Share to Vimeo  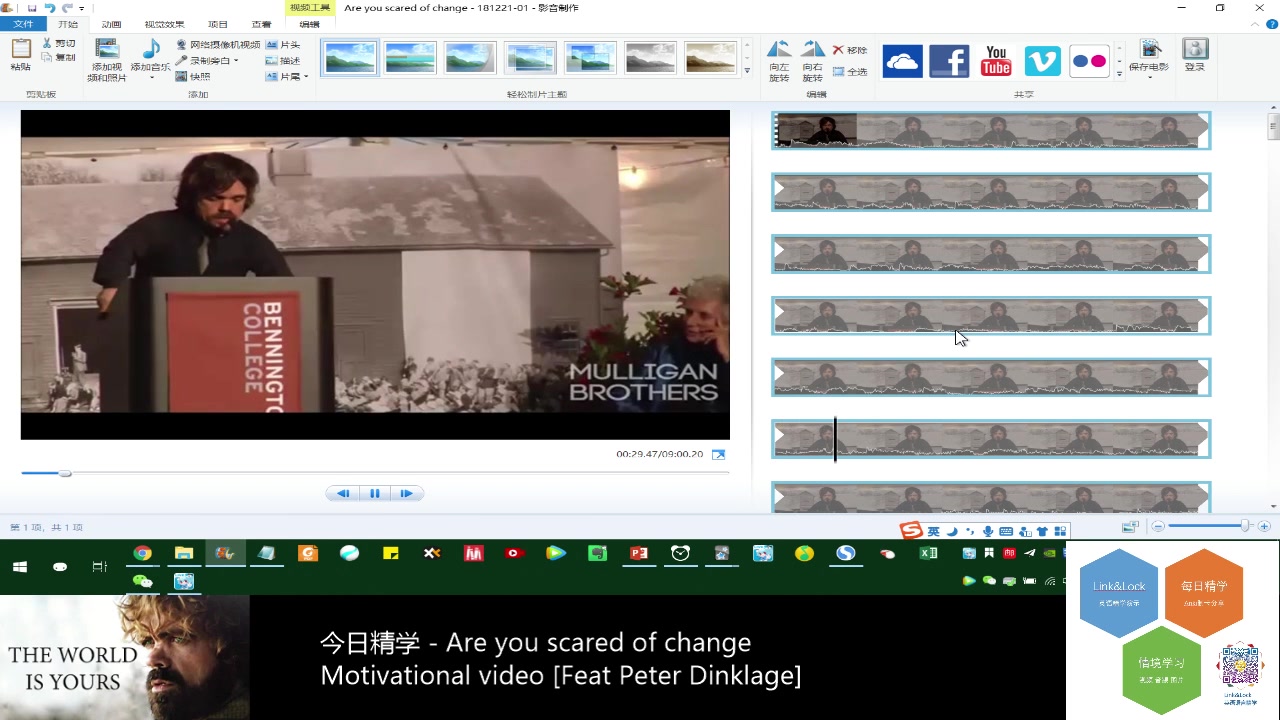1042,62
